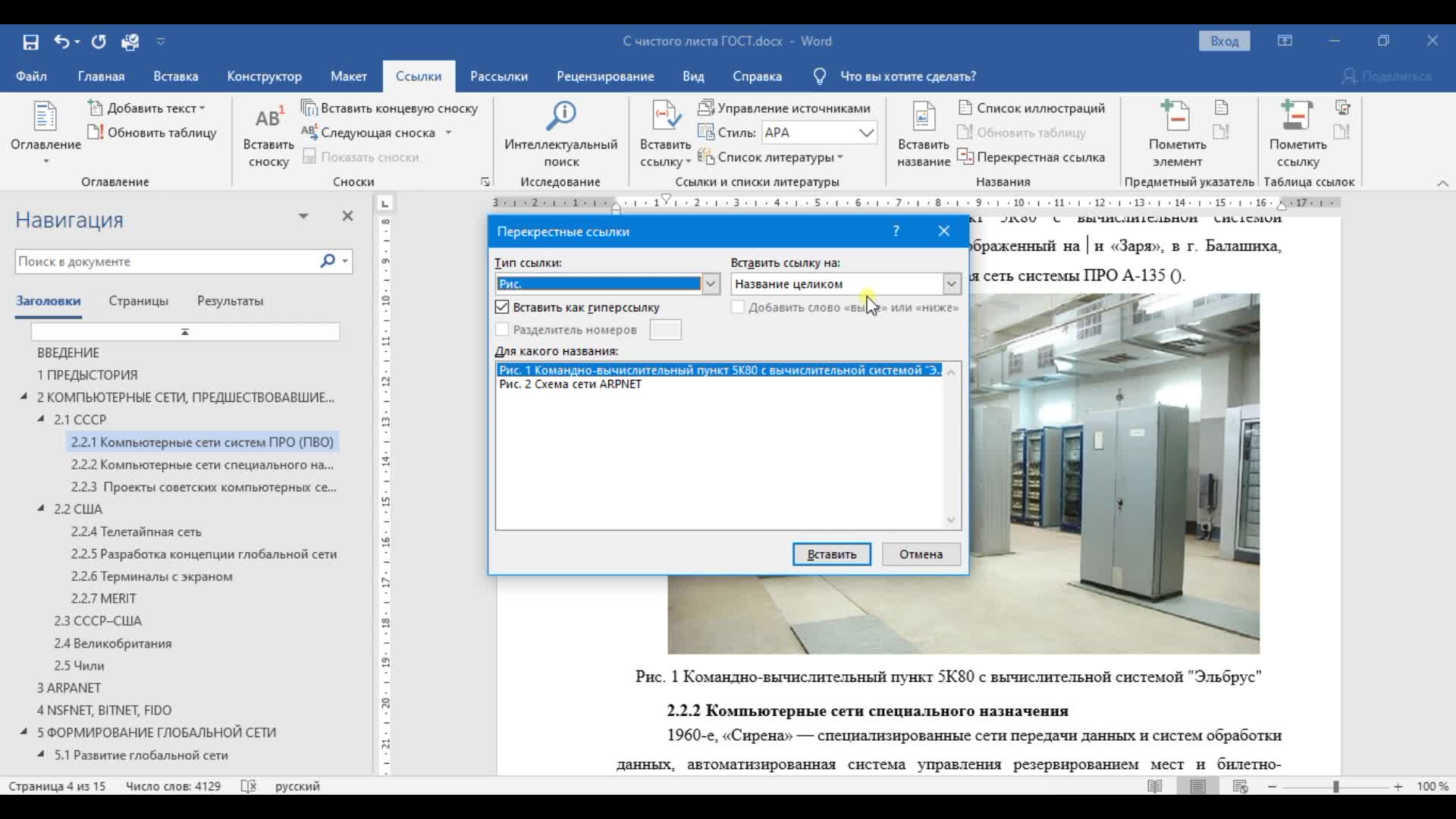Viewport: 1456px width, 819px height.
Task: Click Insert Caption (Вставить название) icon
Action: tap(923, 118)
